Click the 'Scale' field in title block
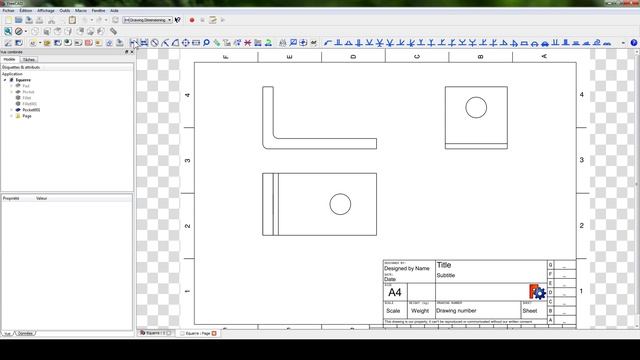 (x=393, y=311)
